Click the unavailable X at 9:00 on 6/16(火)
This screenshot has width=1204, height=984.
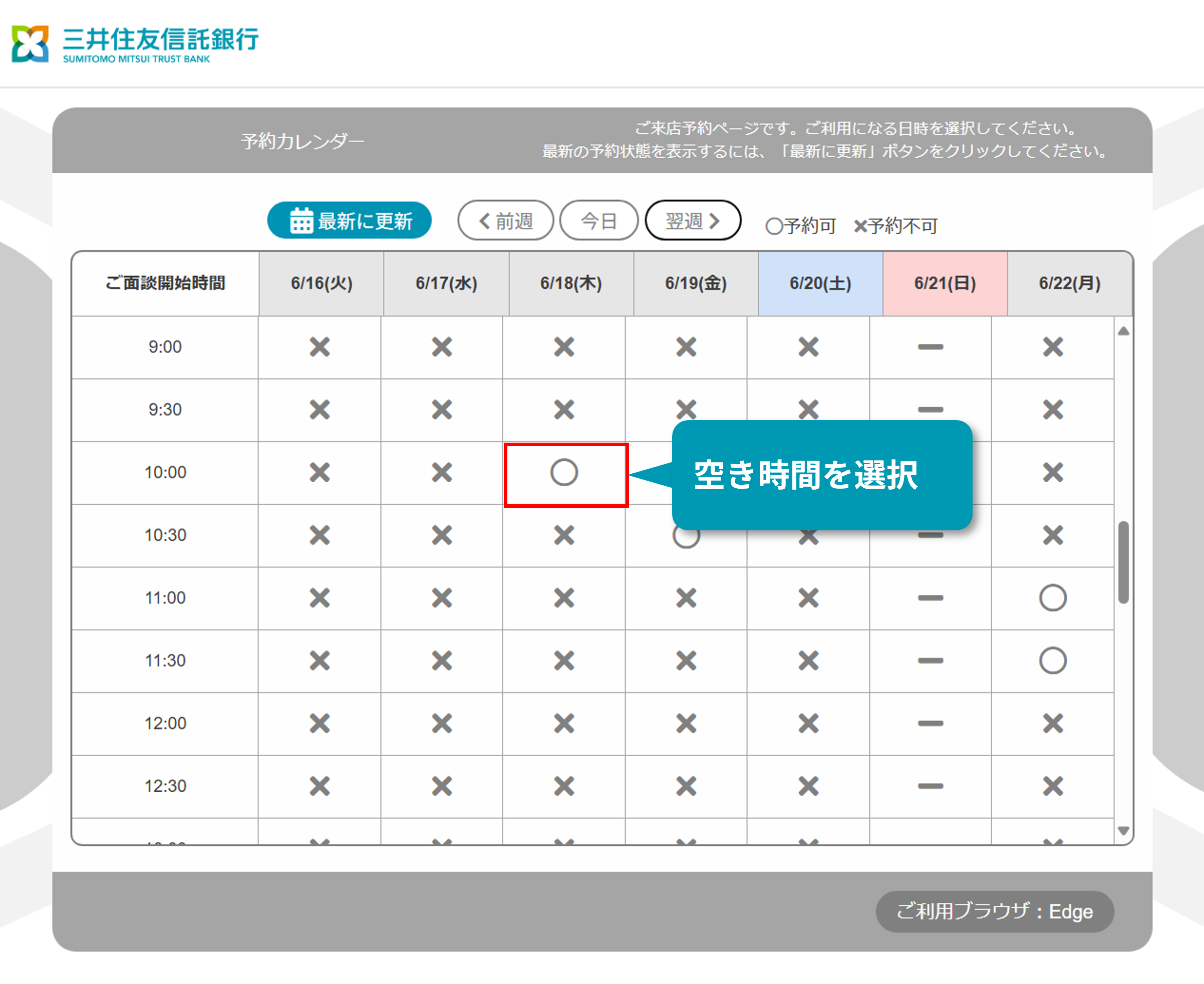(x=320, y=347)
